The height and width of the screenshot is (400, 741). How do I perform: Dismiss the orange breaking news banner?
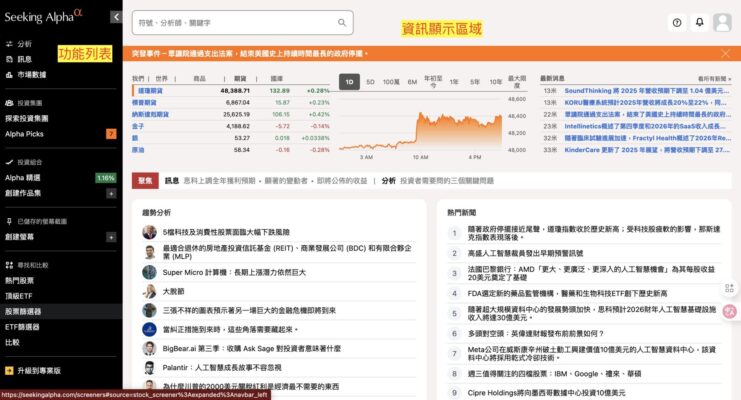point(726,53)
